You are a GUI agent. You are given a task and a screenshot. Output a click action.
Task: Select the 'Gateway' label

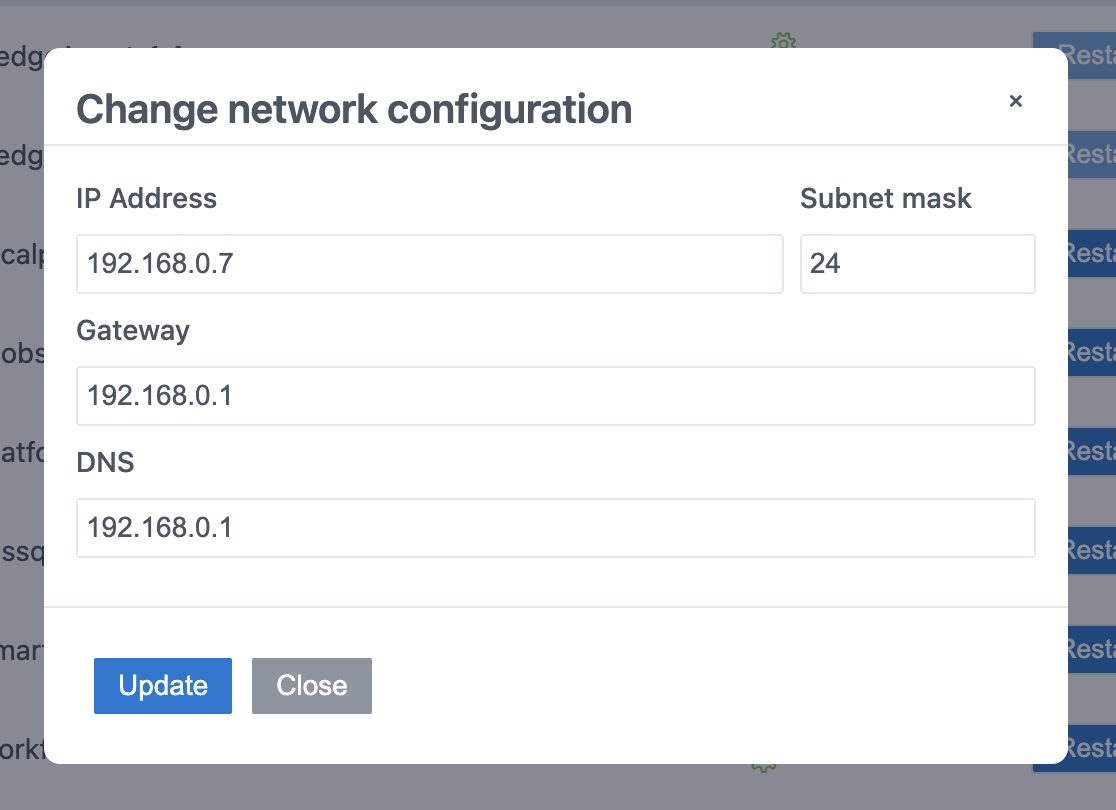click(x=133, y=330)
